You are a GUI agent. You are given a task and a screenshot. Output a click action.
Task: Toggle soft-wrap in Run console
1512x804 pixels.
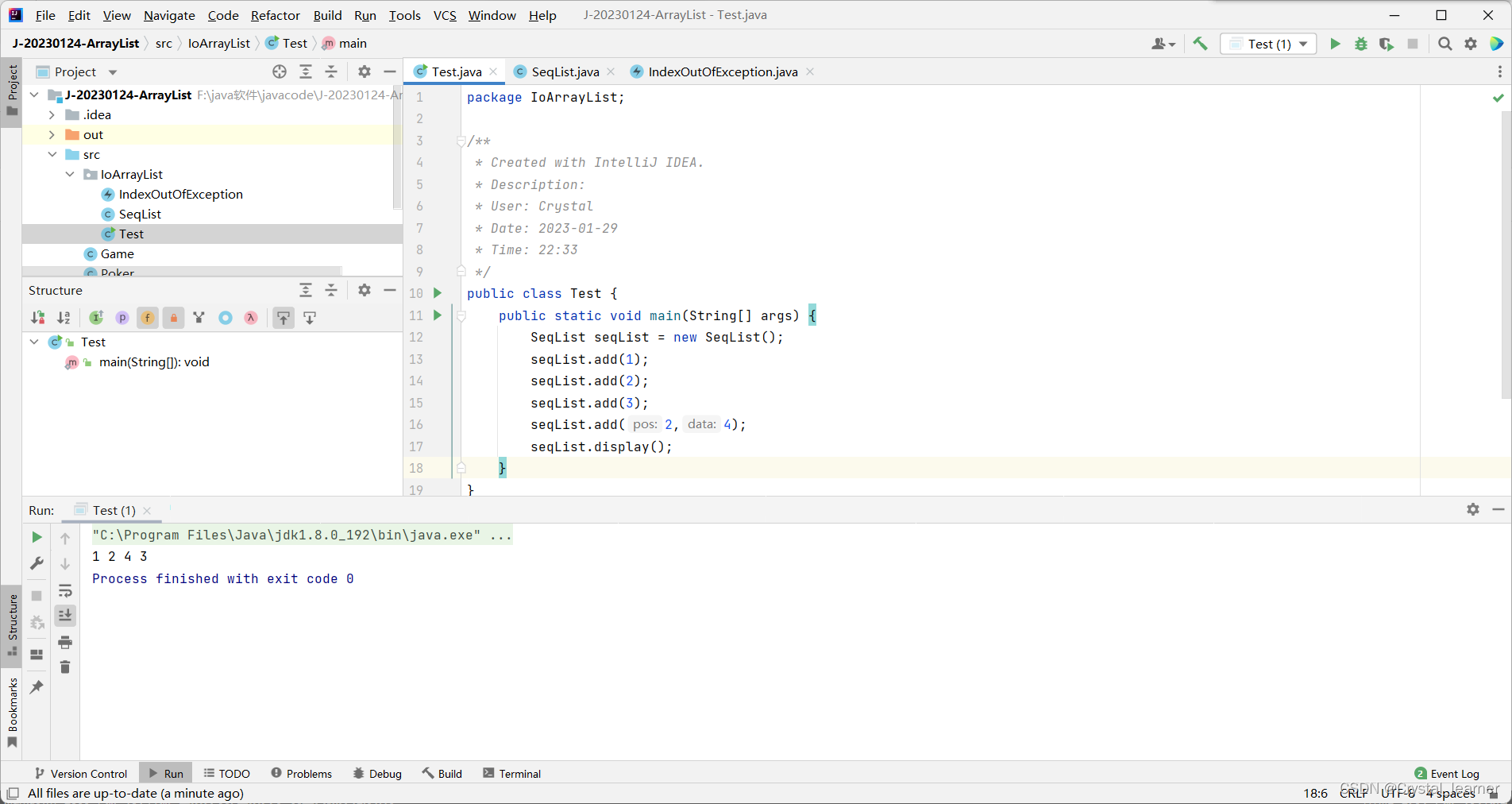point(65,591)
